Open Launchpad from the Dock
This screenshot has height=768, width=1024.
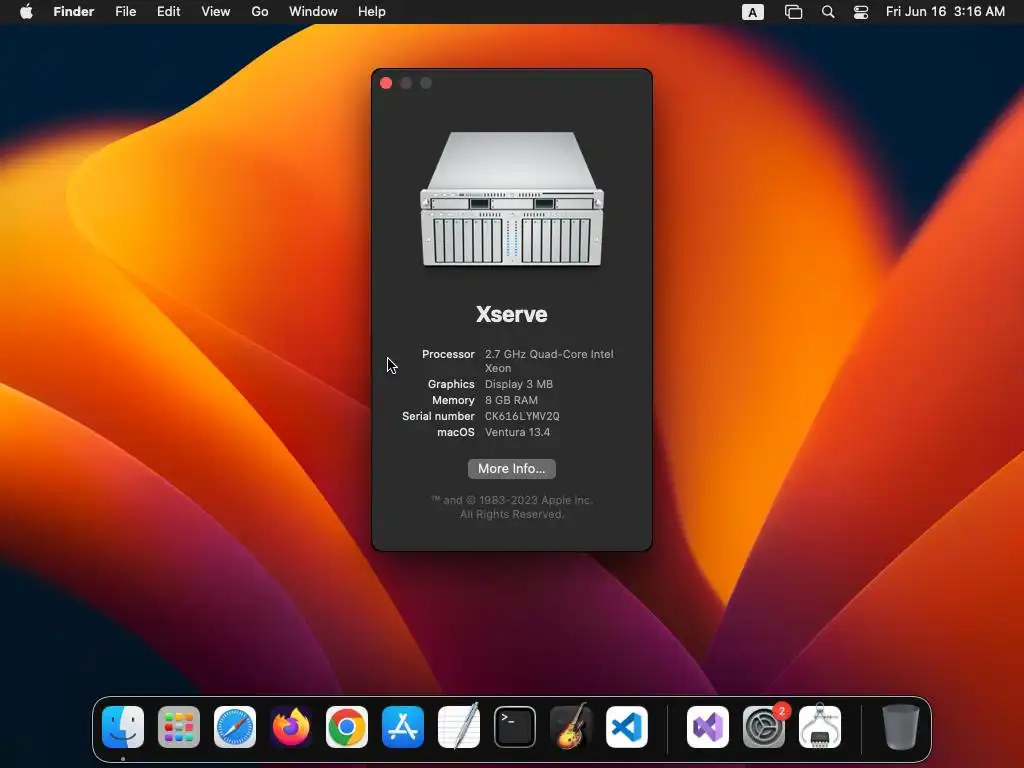[179, 727]
